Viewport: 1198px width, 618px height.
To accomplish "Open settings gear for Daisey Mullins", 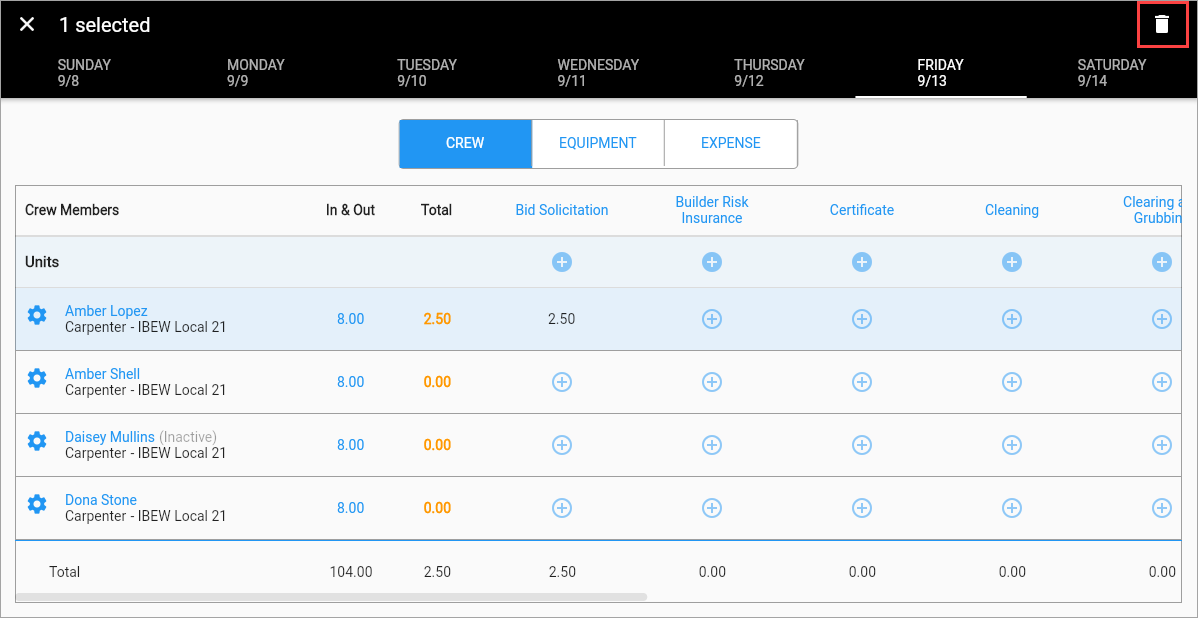I will (x=37, y=440).
